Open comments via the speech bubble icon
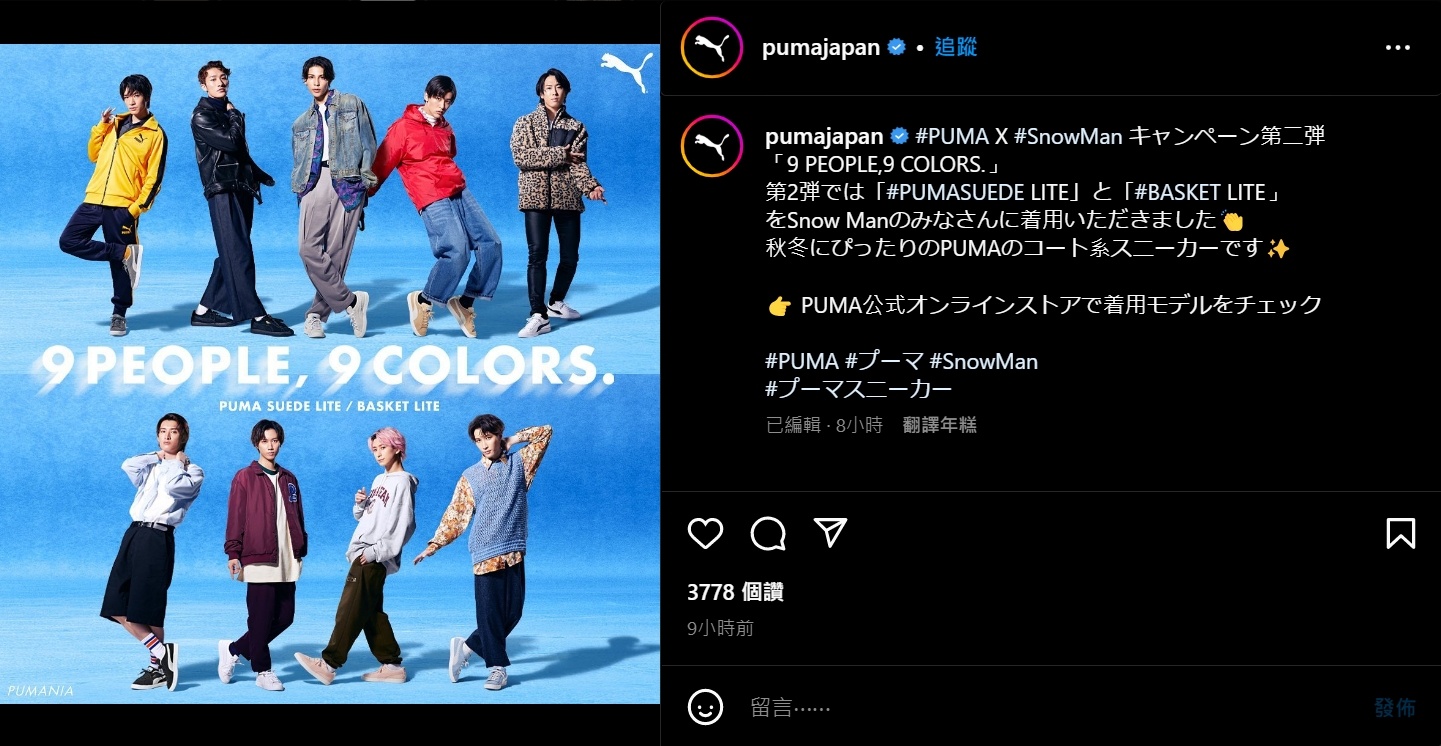This screenshot has width=1441, height=746. click(x=768, y=533)
